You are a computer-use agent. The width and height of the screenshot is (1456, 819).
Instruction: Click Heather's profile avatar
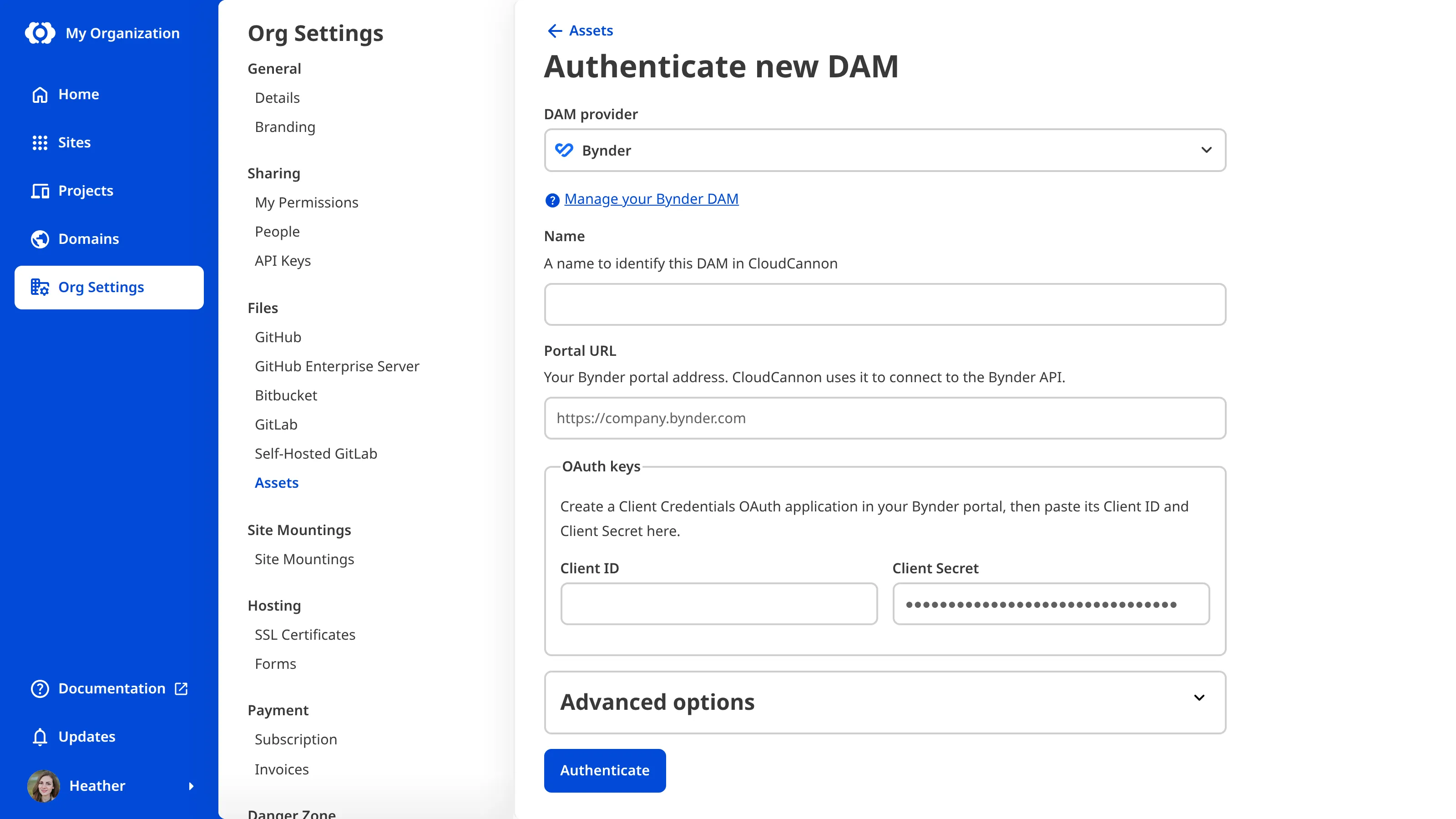pyautogui.click(x=44, y=786)
